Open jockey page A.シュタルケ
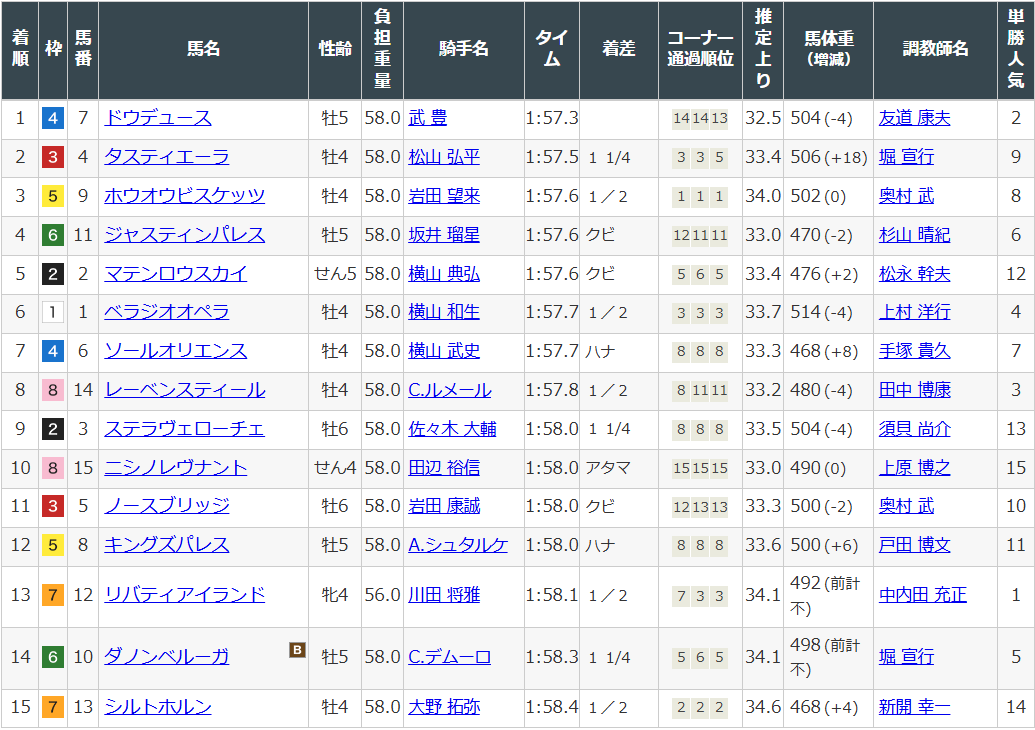 pos(458,545)
